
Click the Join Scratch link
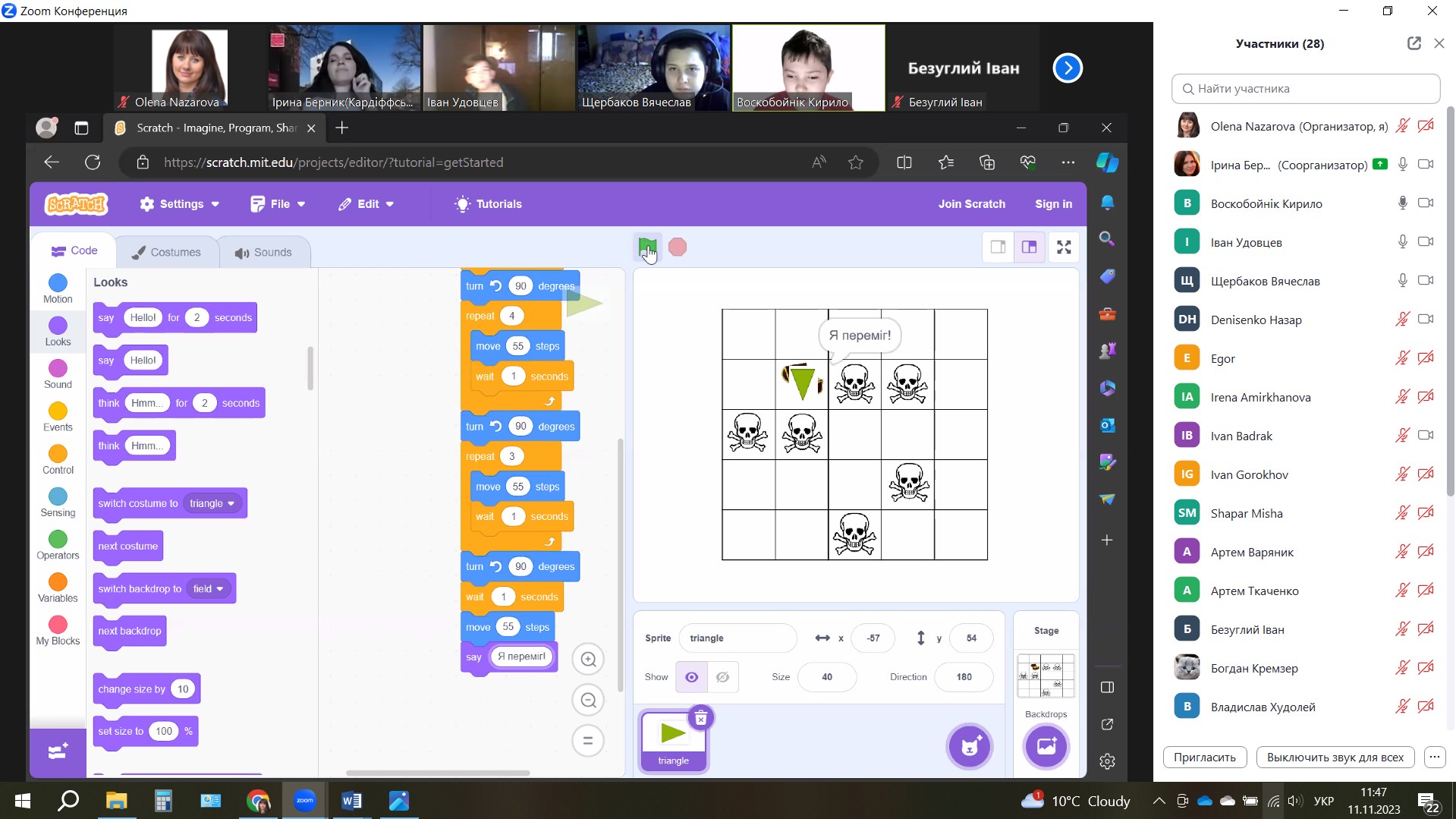(971, 204)
